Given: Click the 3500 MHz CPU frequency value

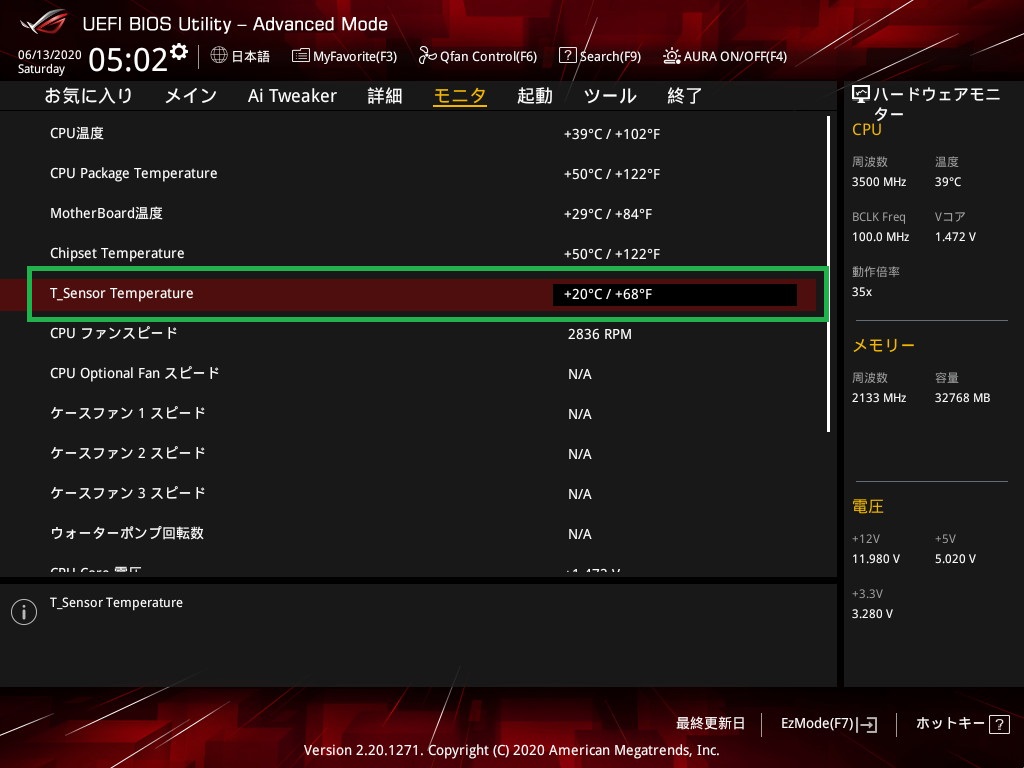Looking at the screenshot, I should coord(878,182).
